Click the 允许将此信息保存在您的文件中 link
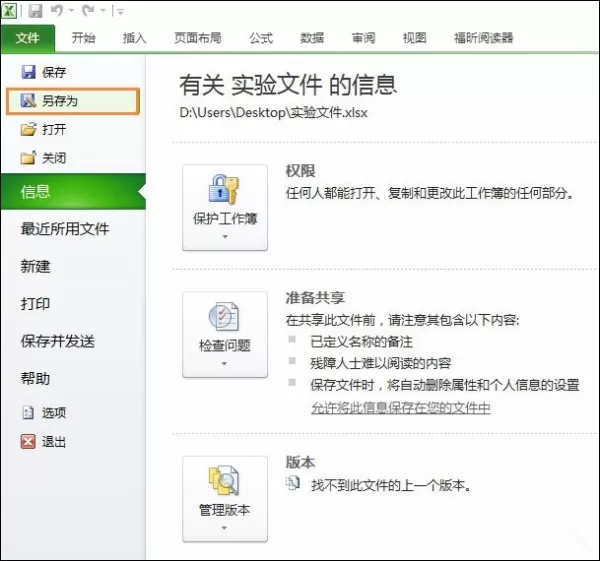The width and height of the screenshot is (600, 561). click(401, 408)
